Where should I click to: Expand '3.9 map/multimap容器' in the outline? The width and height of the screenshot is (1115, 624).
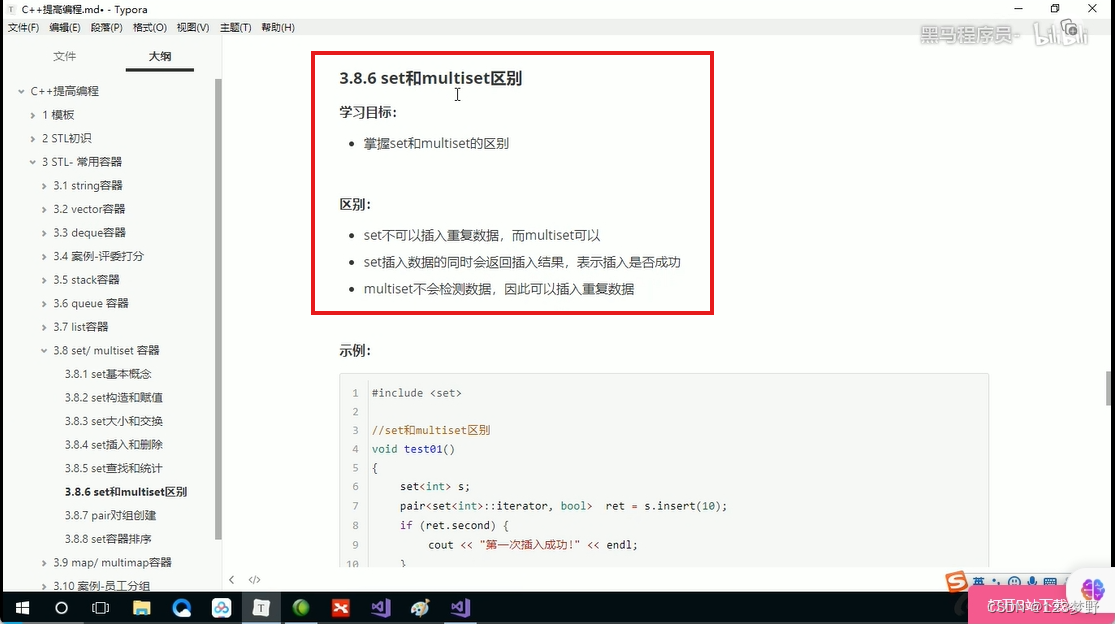(x=43, y=562)
